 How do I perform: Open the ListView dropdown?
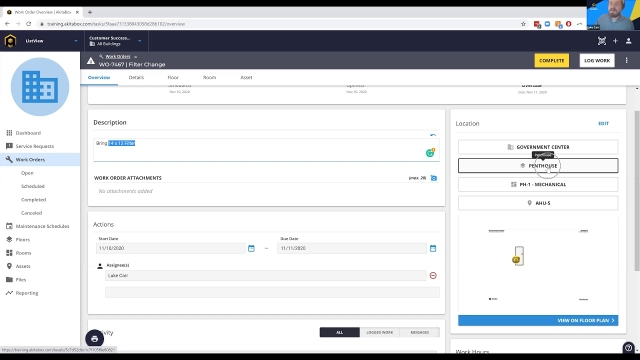click(51, 41)
